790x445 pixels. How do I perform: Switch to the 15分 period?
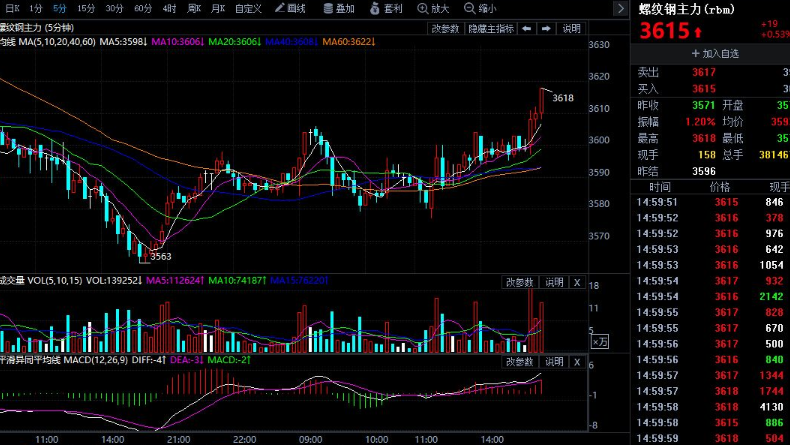[86, 8]
